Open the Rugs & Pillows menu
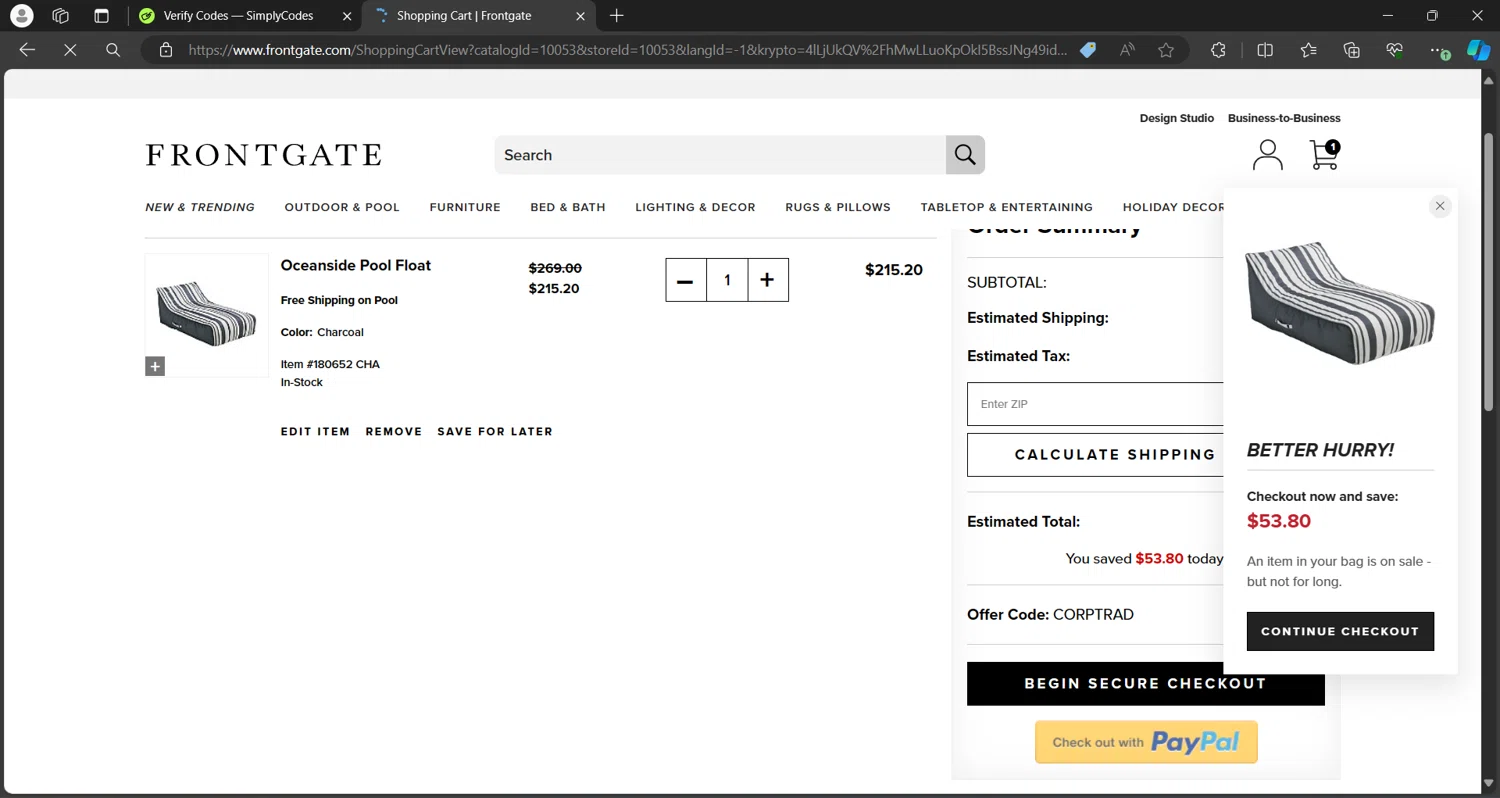Viewport: 1500px width, 798px height. tap(838, 207)
